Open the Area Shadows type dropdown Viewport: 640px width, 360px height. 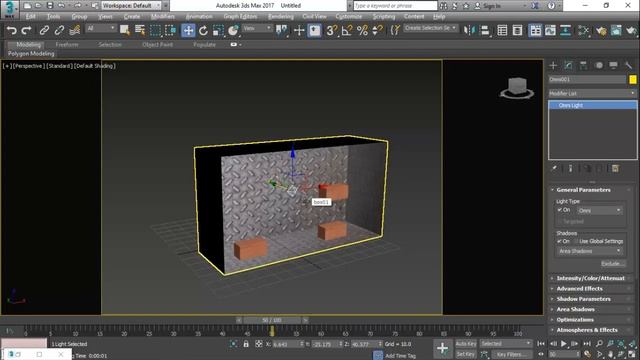(590, 251)
